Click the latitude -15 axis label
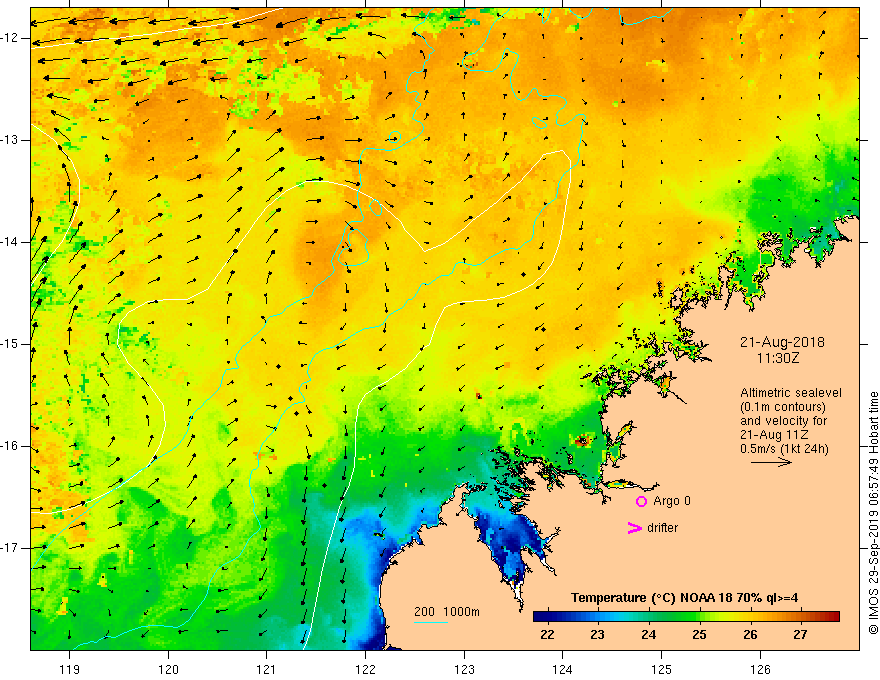Viewport: 880px width, 680px height. click(x=11, y=344)
